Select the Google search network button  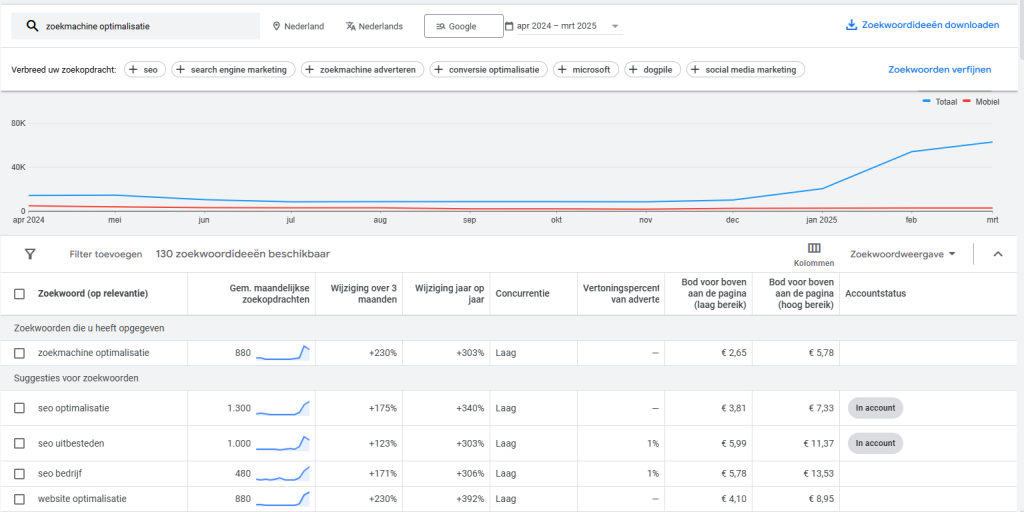464,26
